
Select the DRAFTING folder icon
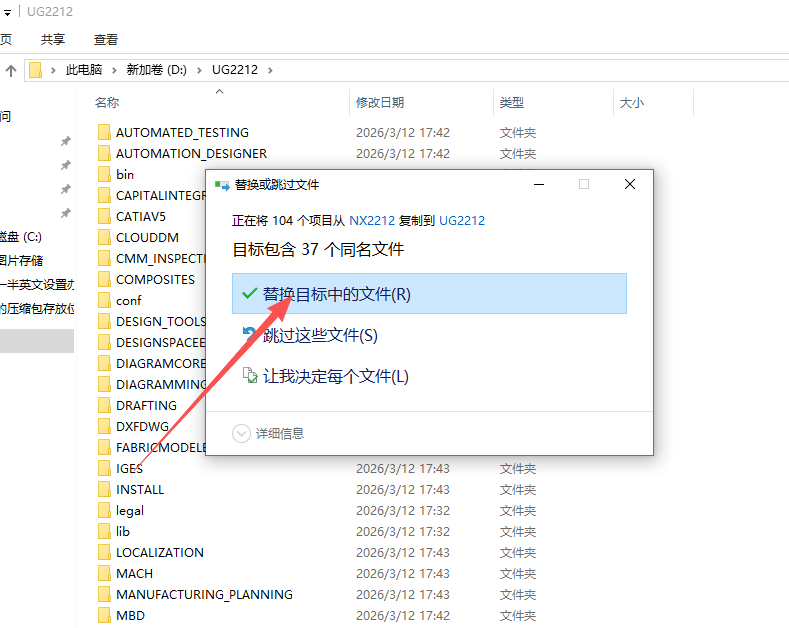tap(104, 406)
